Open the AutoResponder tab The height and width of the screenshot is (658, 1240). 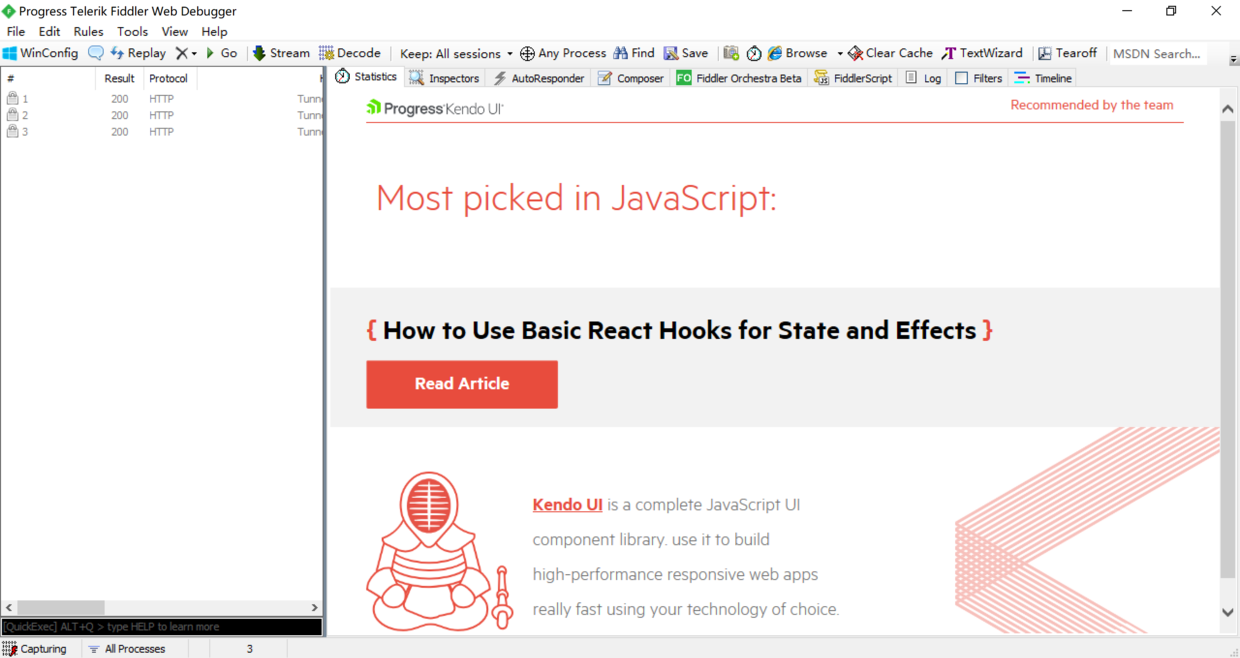click(538, 78)
